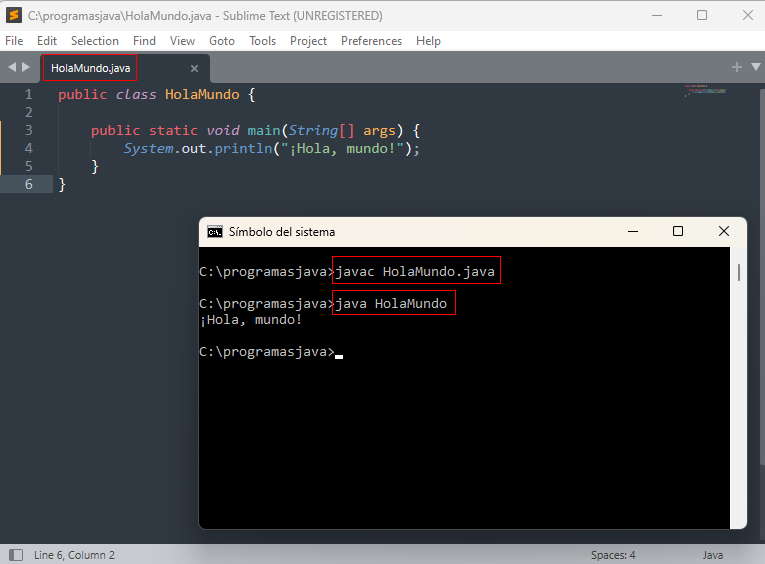This screenshot has width=765, height=564.
Task: Click the Command Prompt scrollbar thumb
Action: [739, 272]
